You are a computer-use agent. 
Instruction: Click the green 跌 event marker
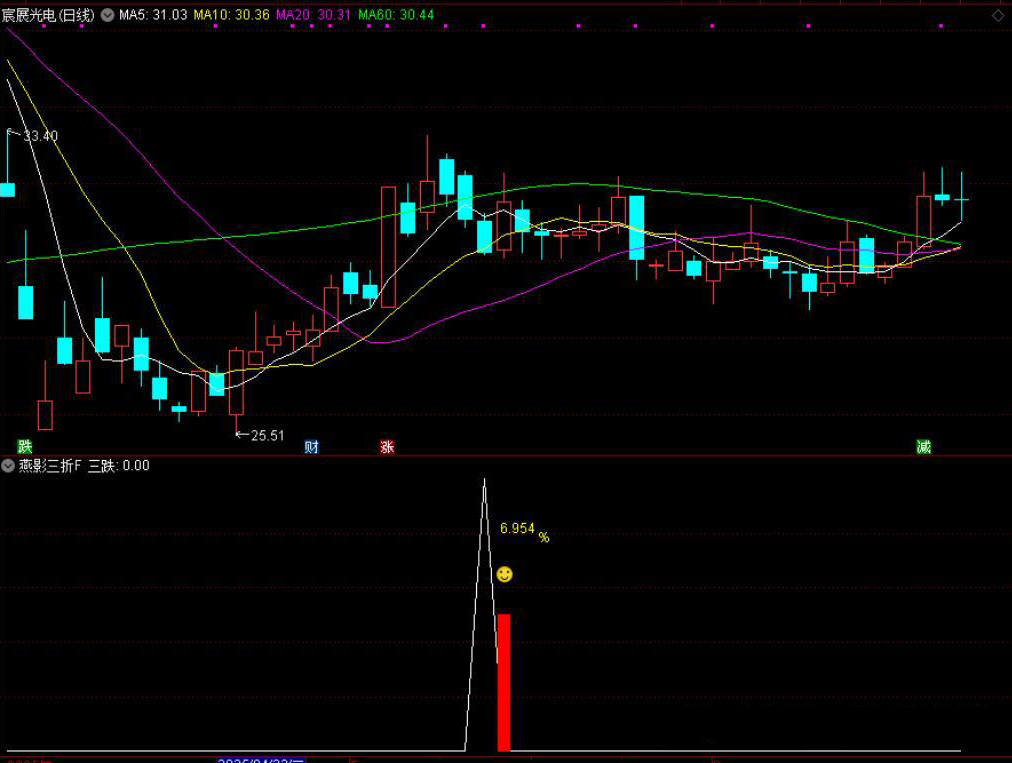coord(25,447)
